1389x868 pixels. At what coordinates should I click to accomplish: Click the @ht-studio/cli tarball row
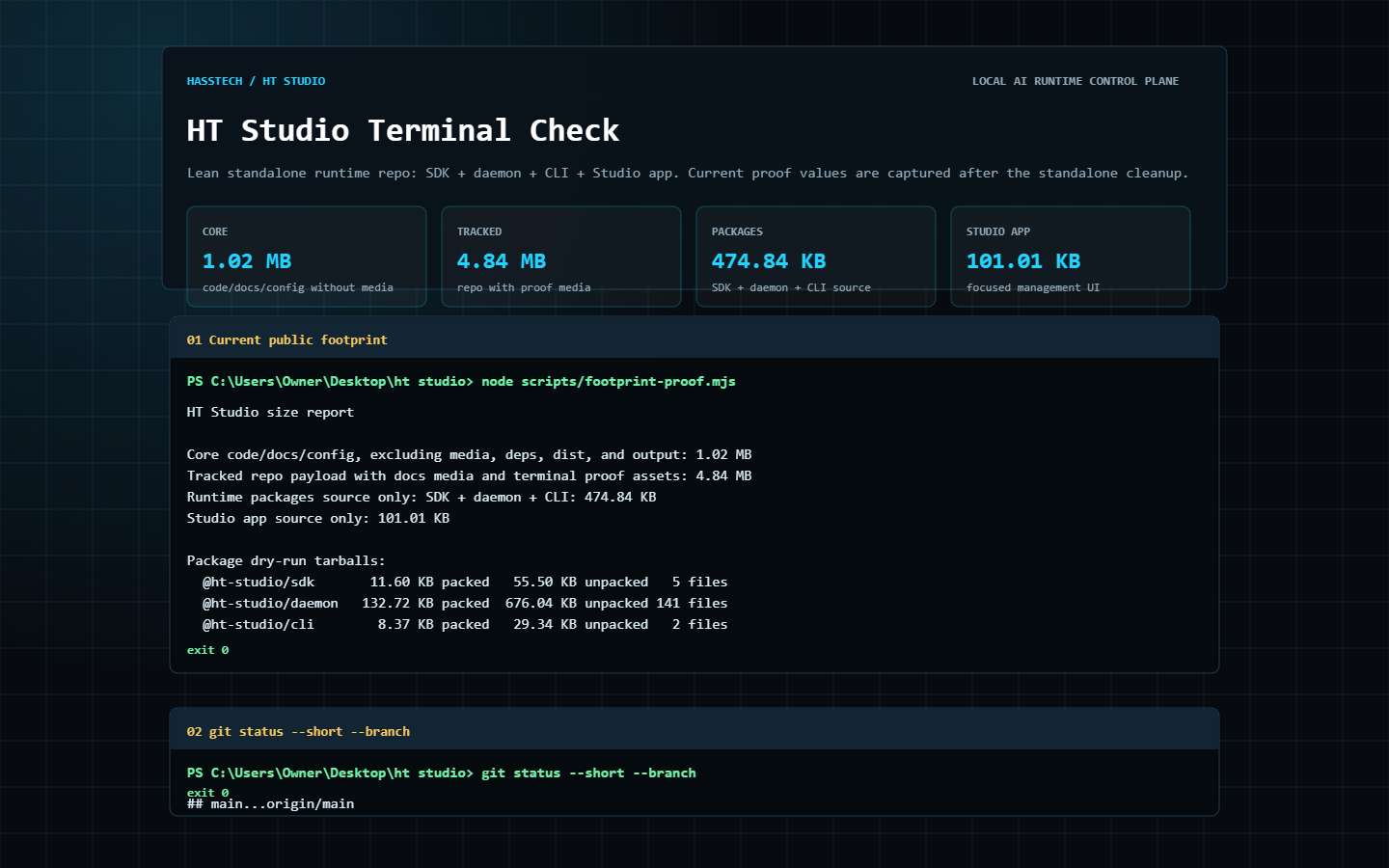465,625
